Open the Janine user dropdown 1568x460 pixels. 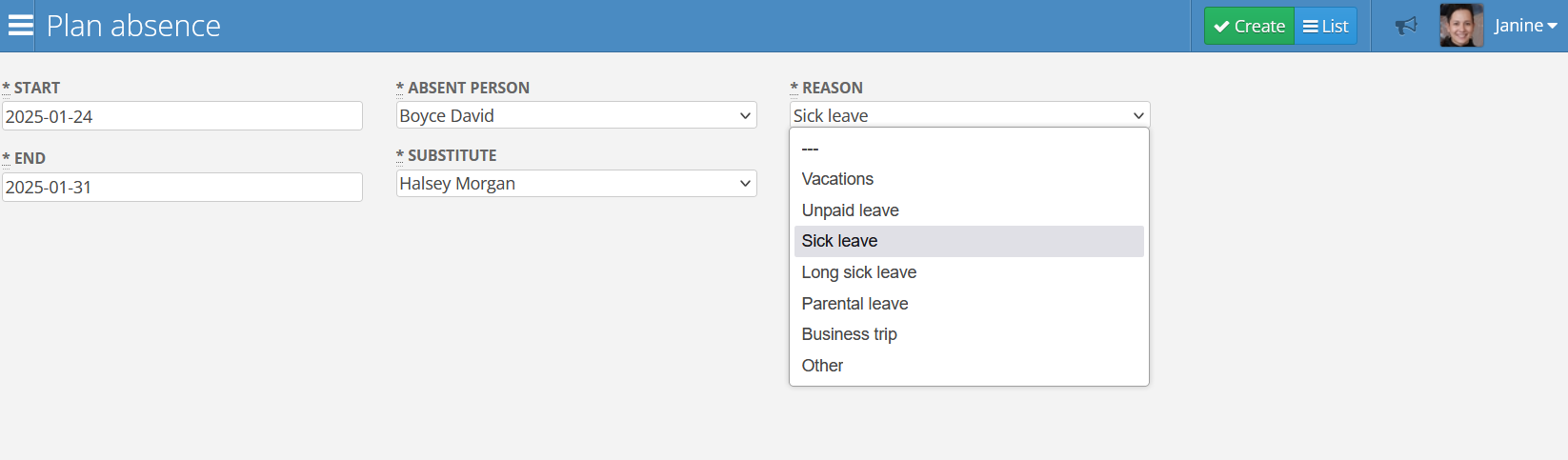pyautogui.click(x=1525, y=26)
